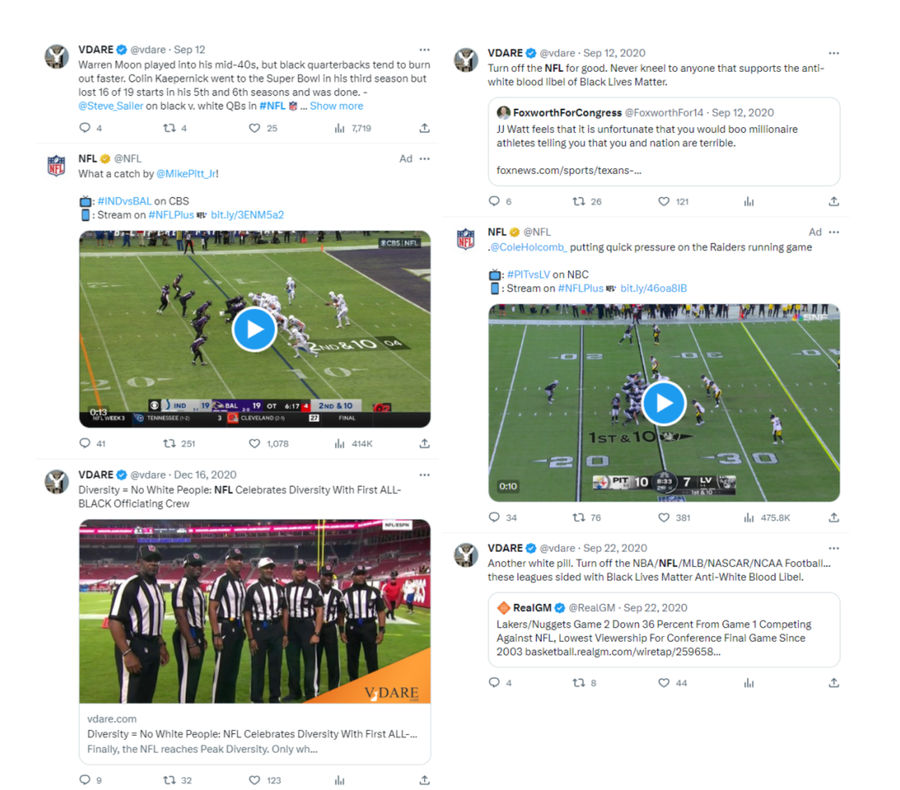This screenshot has height=790, width=900.
Task: Open the @MikePitt_Jr profile mention
Action: 187,173
